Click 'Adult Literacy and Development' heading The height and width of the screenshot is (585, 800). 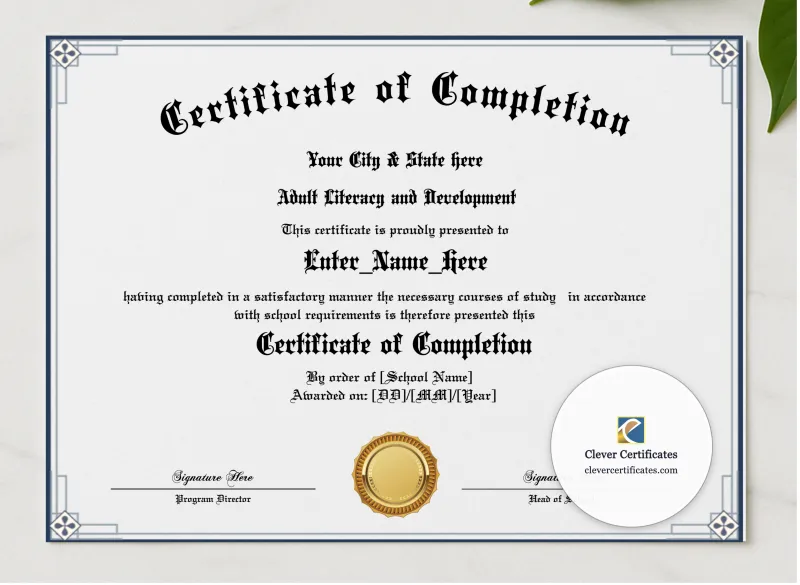397,198
